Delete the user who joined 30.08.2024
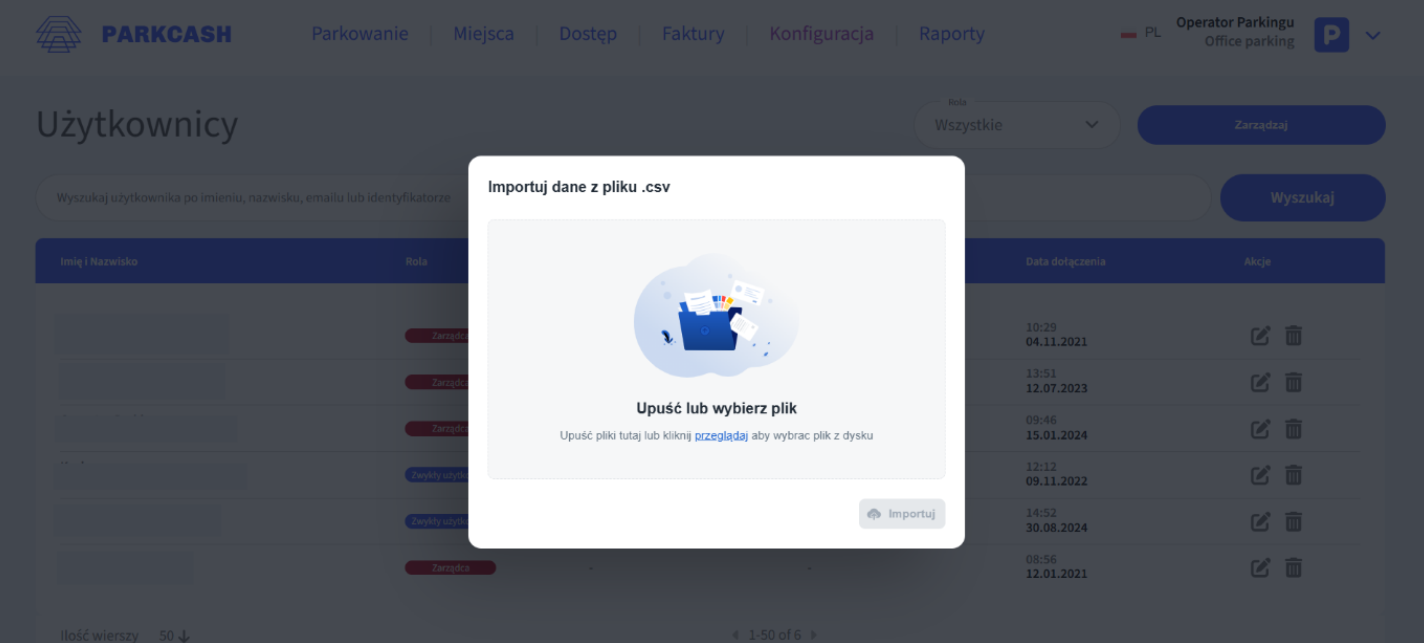The width and height of the screenshot is (1424, 643). [x=1293, y=521]
